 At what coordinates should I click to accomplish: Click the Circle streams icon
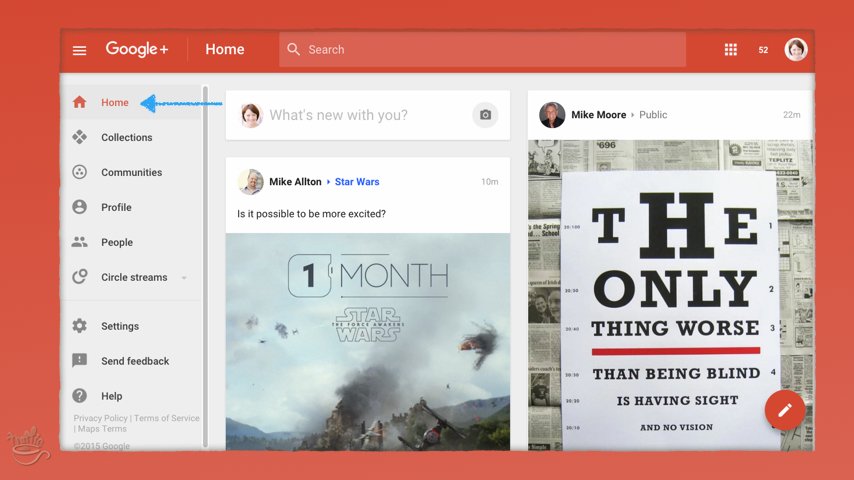click(80, 277)
